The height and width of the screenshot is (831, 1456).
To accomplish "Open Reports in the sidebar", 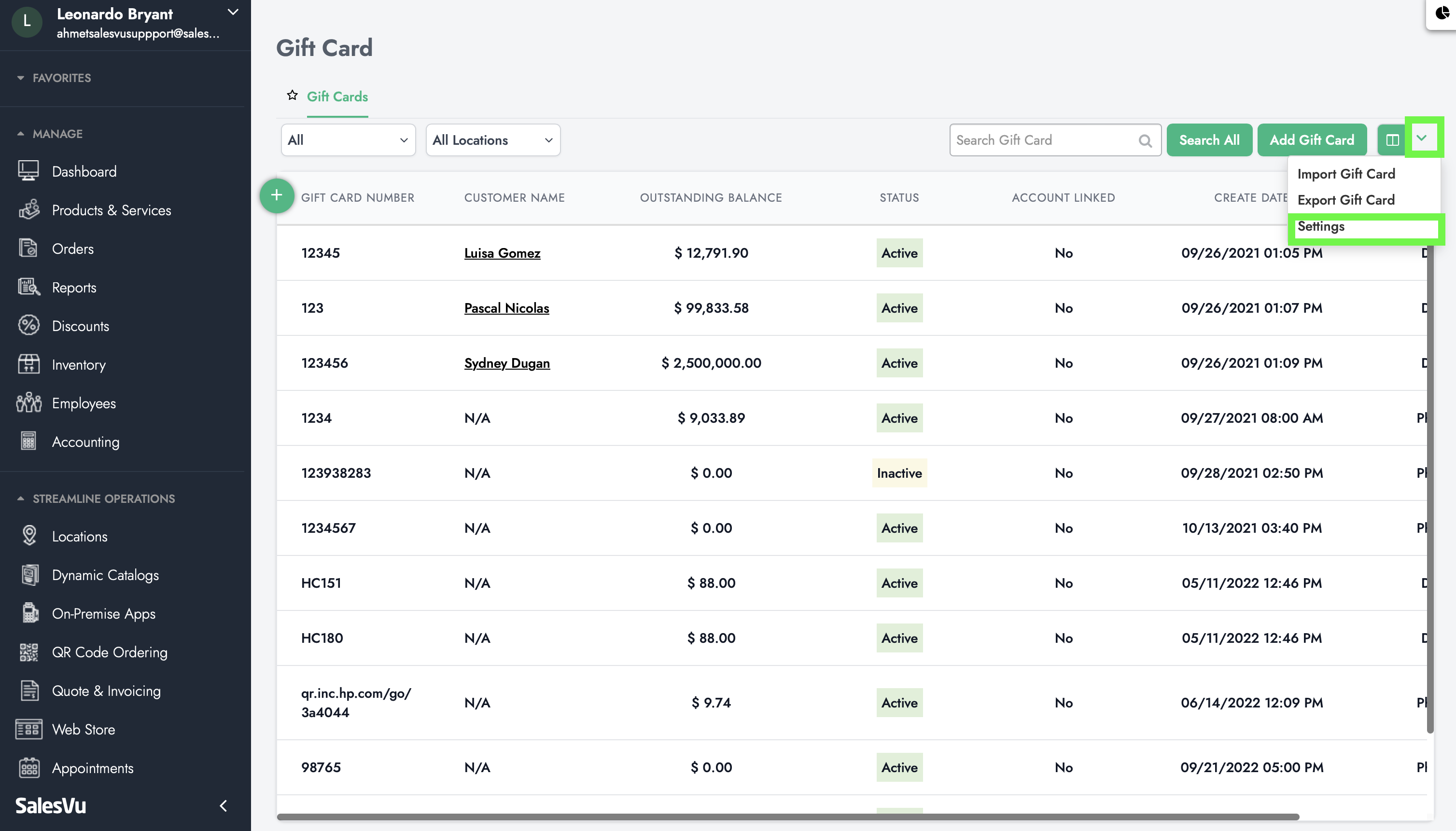I will [x=74, y=287].
